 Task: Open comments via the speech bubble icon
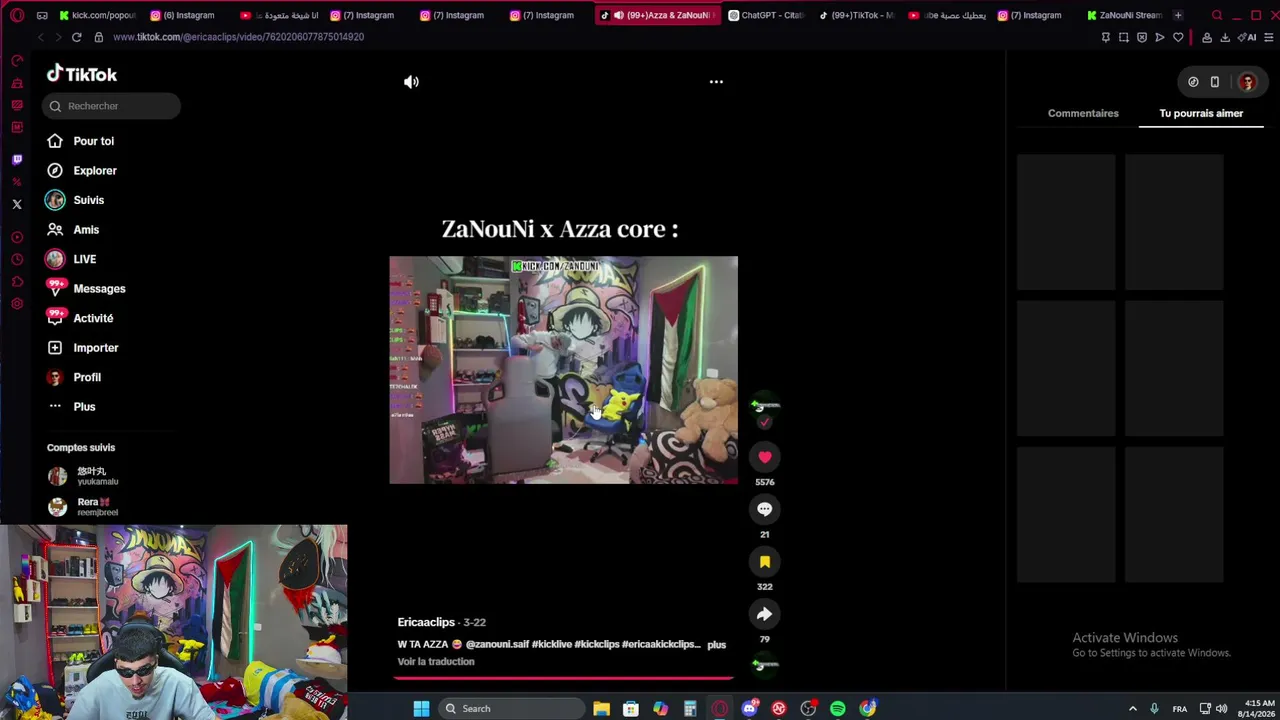coord(765,509)
